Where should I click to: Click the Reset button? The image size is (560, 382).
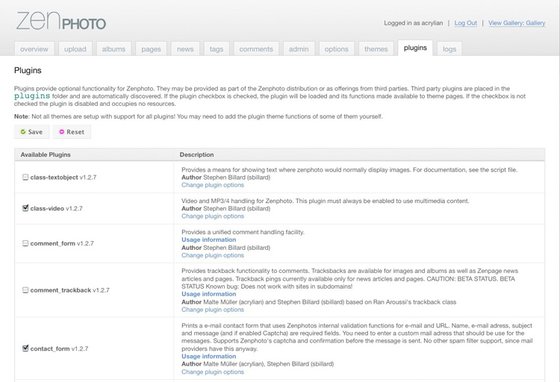coord(72,132)
